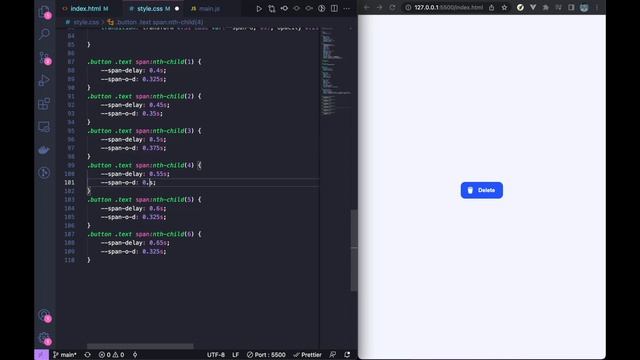Click the Port : 5500 Live Server item
This screenshot has height=360, width=640.
coord(266,355)
